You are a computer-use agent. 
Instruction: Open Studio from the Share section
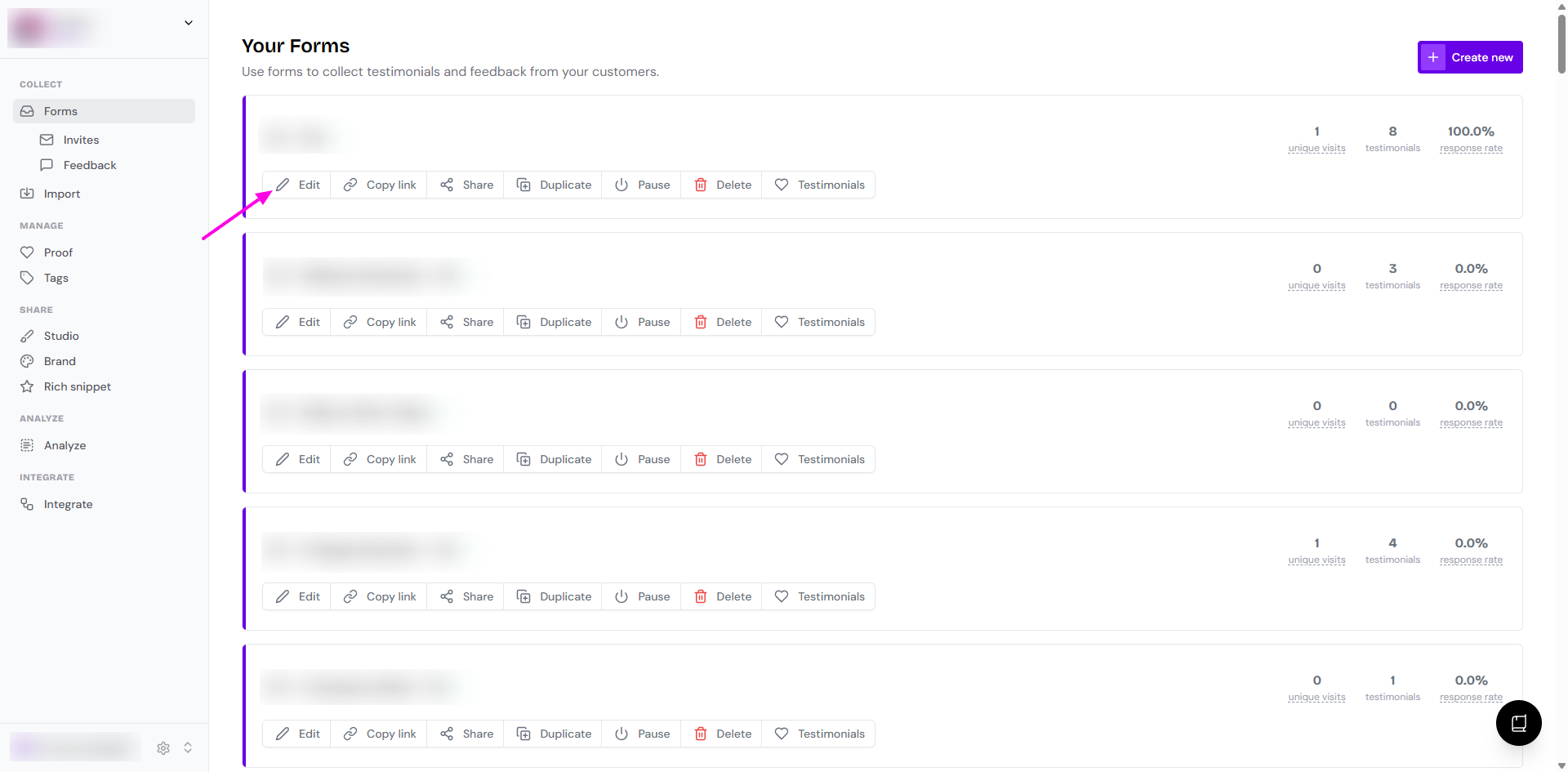(x=61, y=336)
